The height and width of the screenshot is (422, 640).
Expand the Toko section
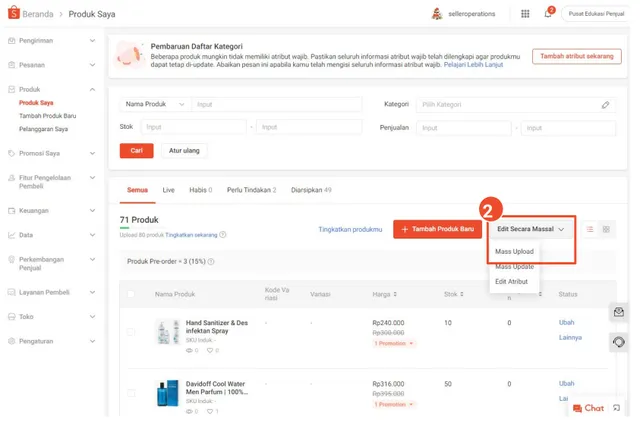coord(93,317)
